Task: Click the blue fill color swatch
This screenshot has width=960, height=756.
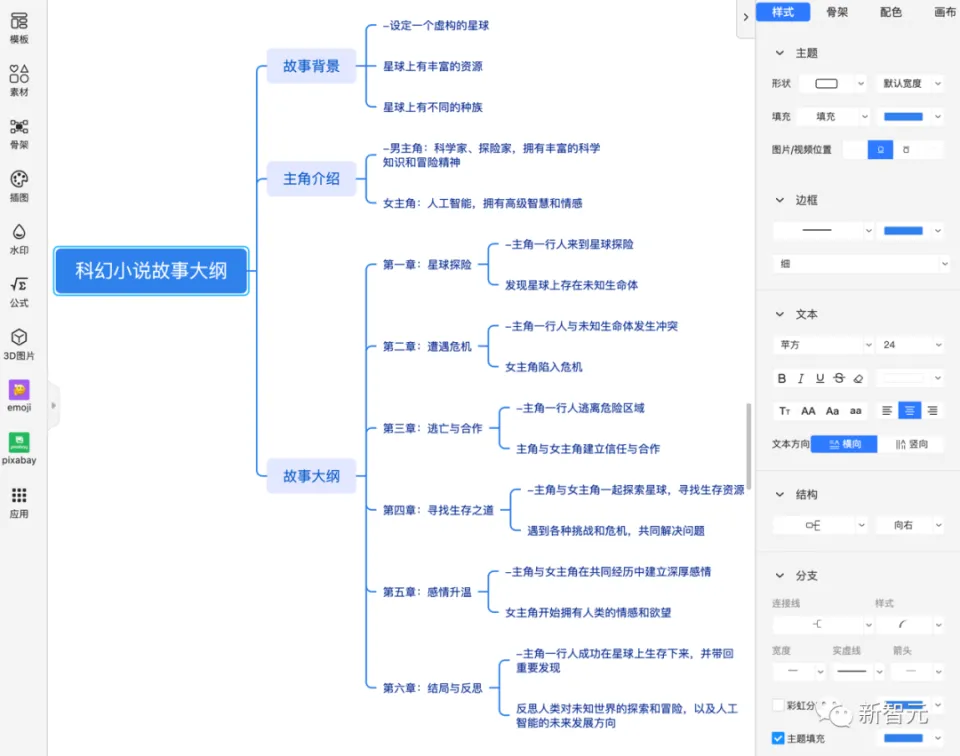Action: coord(903,116)
